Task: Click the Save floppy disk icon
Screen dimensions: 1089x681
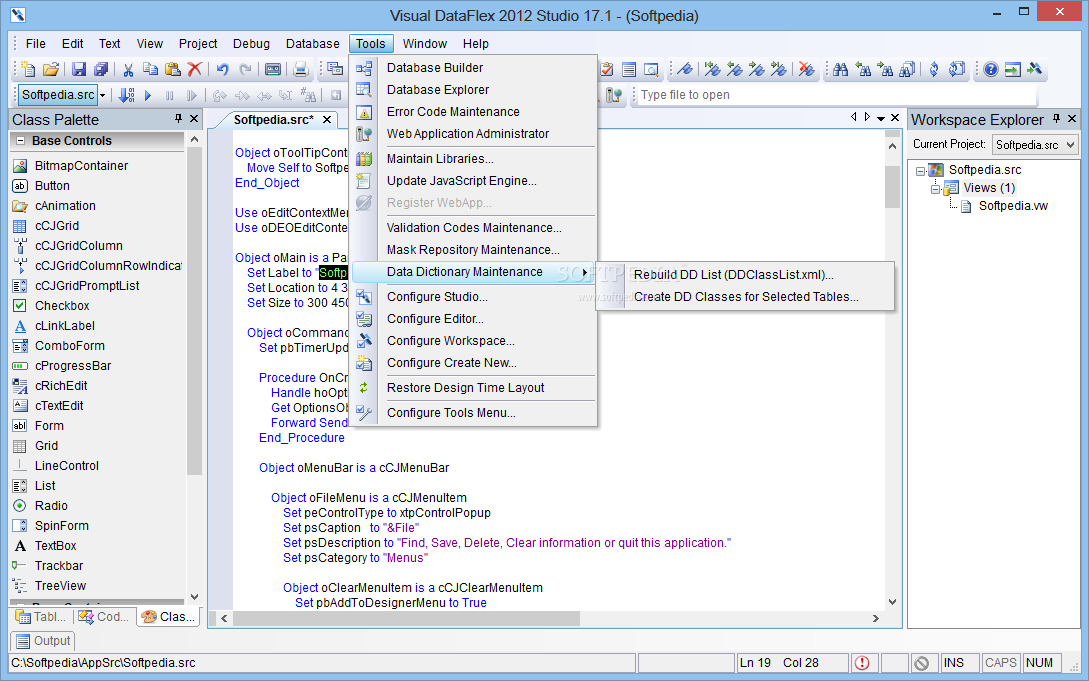Action: tap(79, 69)
